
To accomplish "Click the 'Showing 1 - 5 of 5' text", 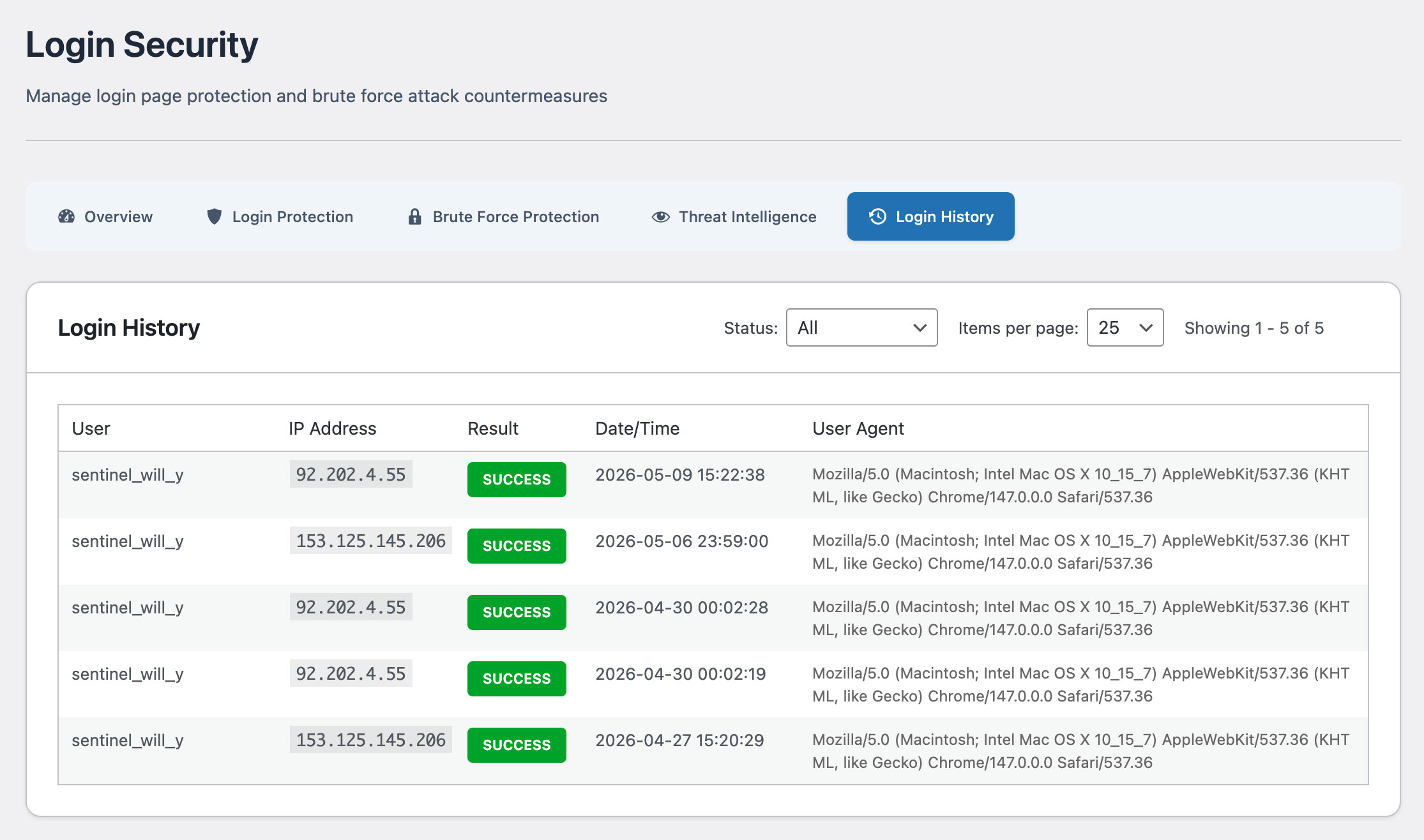I will coord(1254,327).
